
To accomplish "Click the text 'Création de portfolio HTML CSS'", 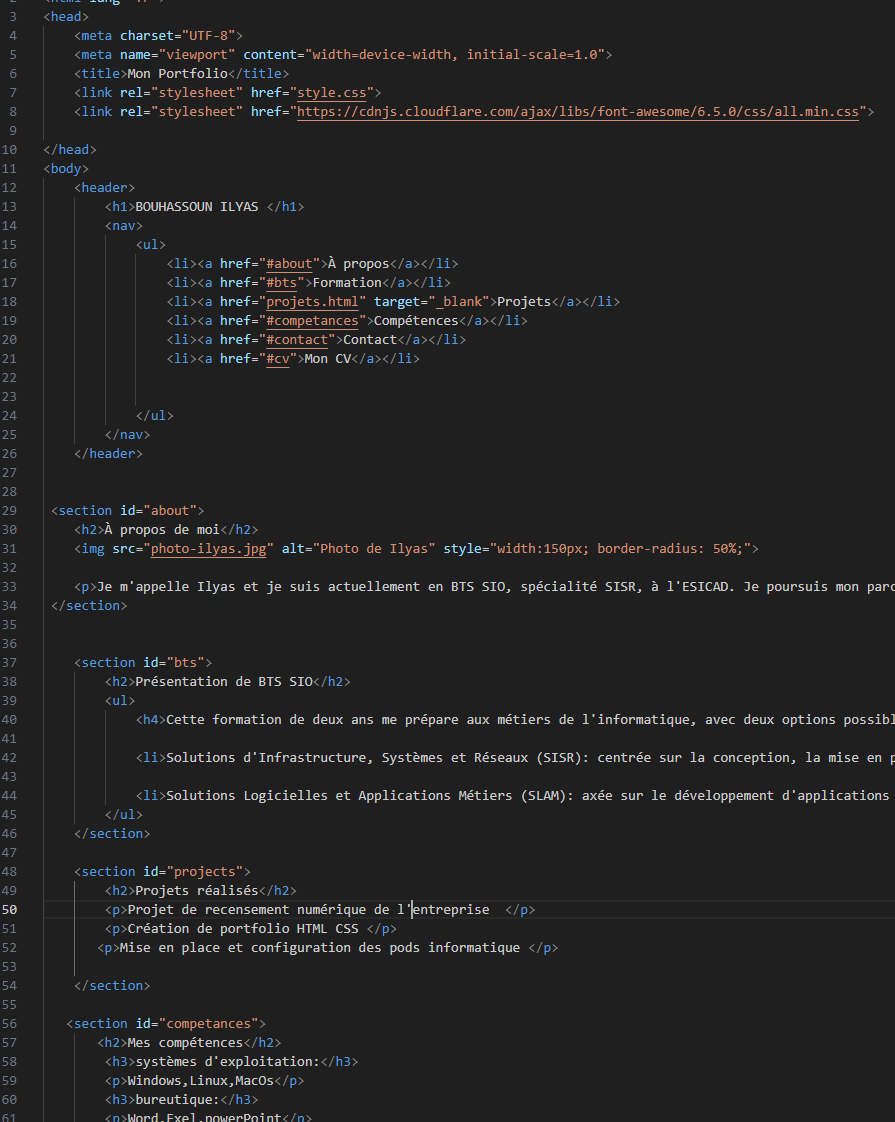I will [242, 929].
